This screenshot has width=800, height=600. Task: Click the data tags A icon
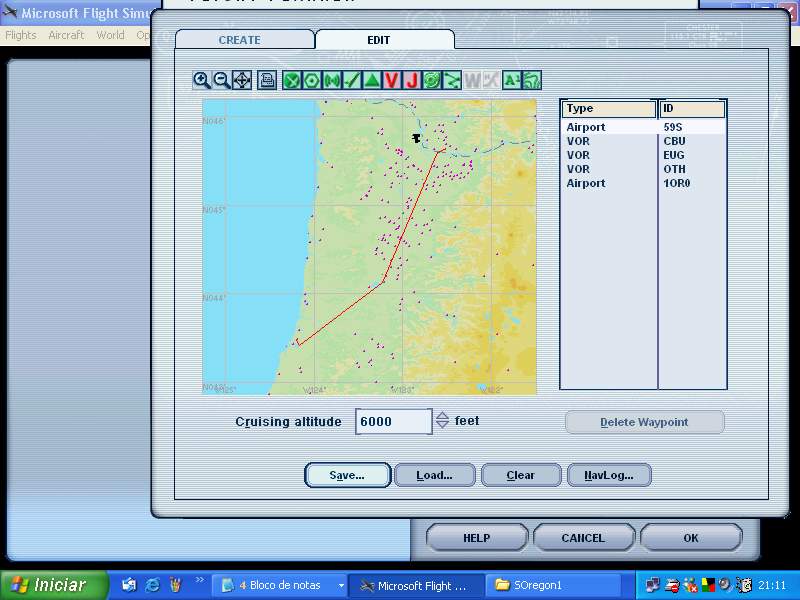511,80
